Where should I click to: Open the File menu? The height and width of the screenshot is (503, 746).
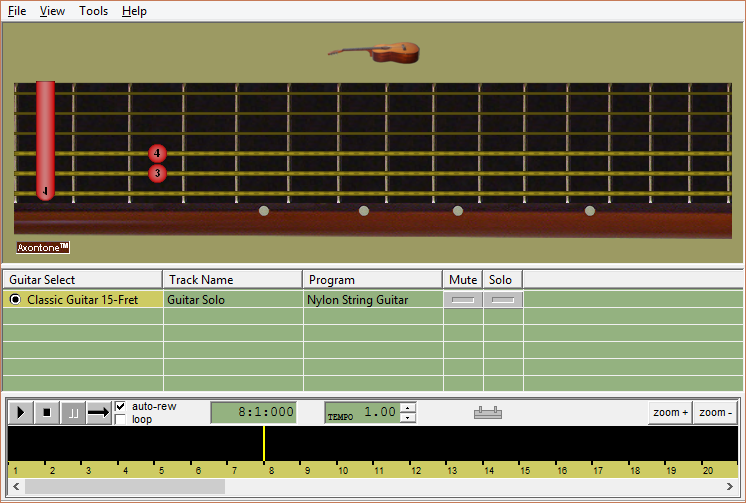[17, 11]
